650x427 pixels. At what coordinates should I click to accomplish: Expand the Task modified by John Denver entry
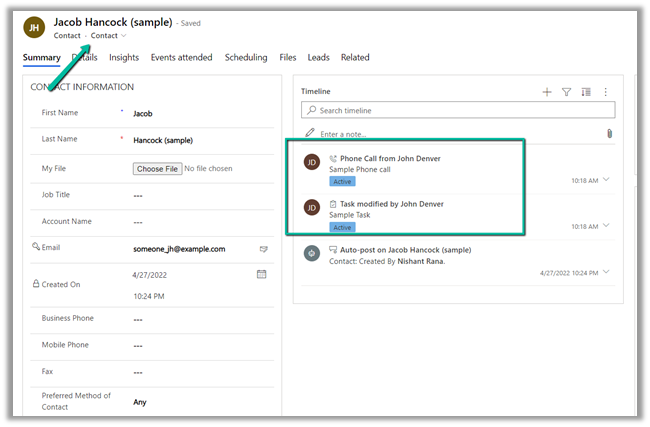point(606,226)
